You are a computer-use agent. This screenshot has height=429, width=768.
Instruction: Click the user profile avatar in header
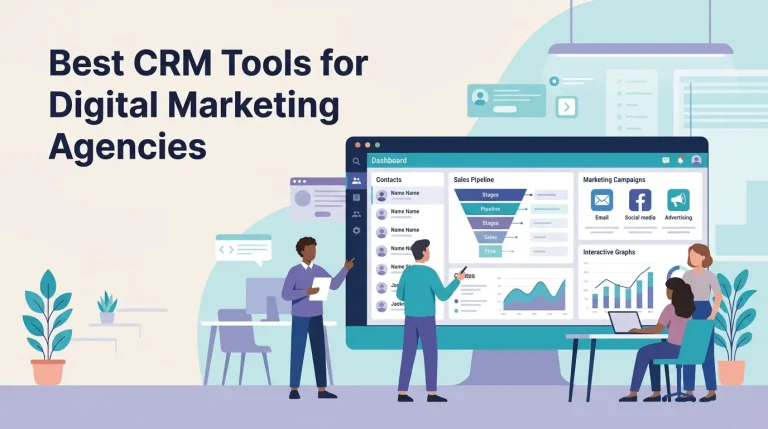pos(696,160)
